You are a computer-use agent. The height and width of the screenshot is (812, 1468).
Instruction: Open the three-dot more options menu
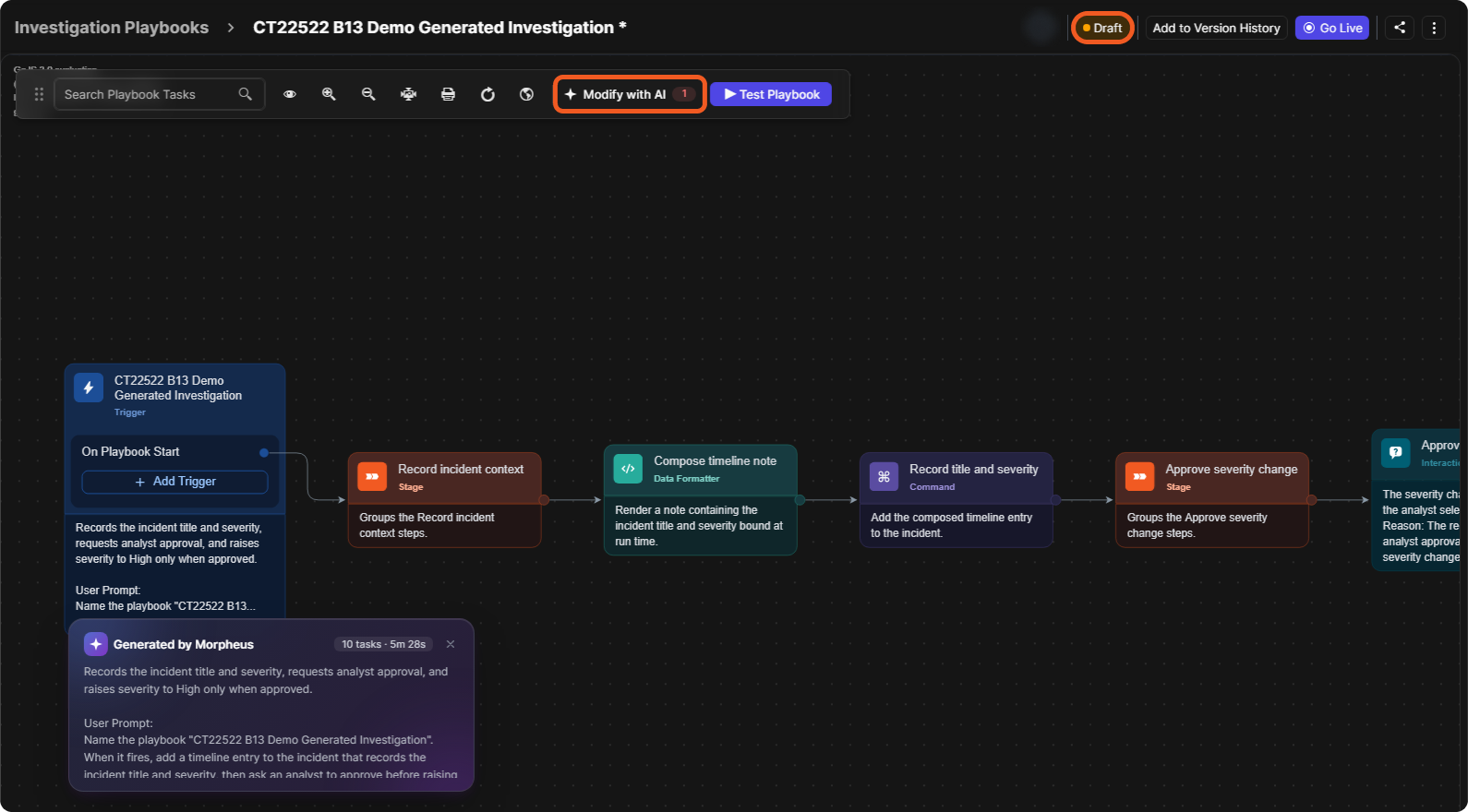coord(1434,28)
